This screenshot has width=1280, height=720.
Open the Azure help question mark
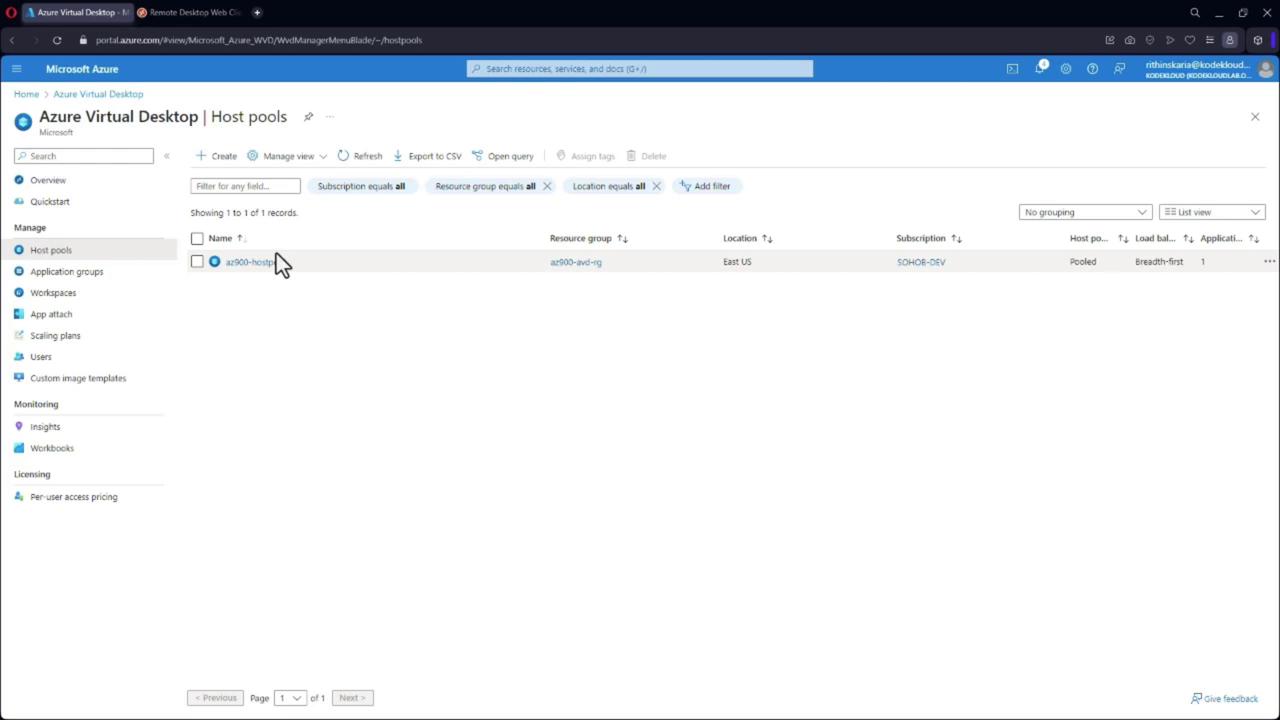(1092, 69)
